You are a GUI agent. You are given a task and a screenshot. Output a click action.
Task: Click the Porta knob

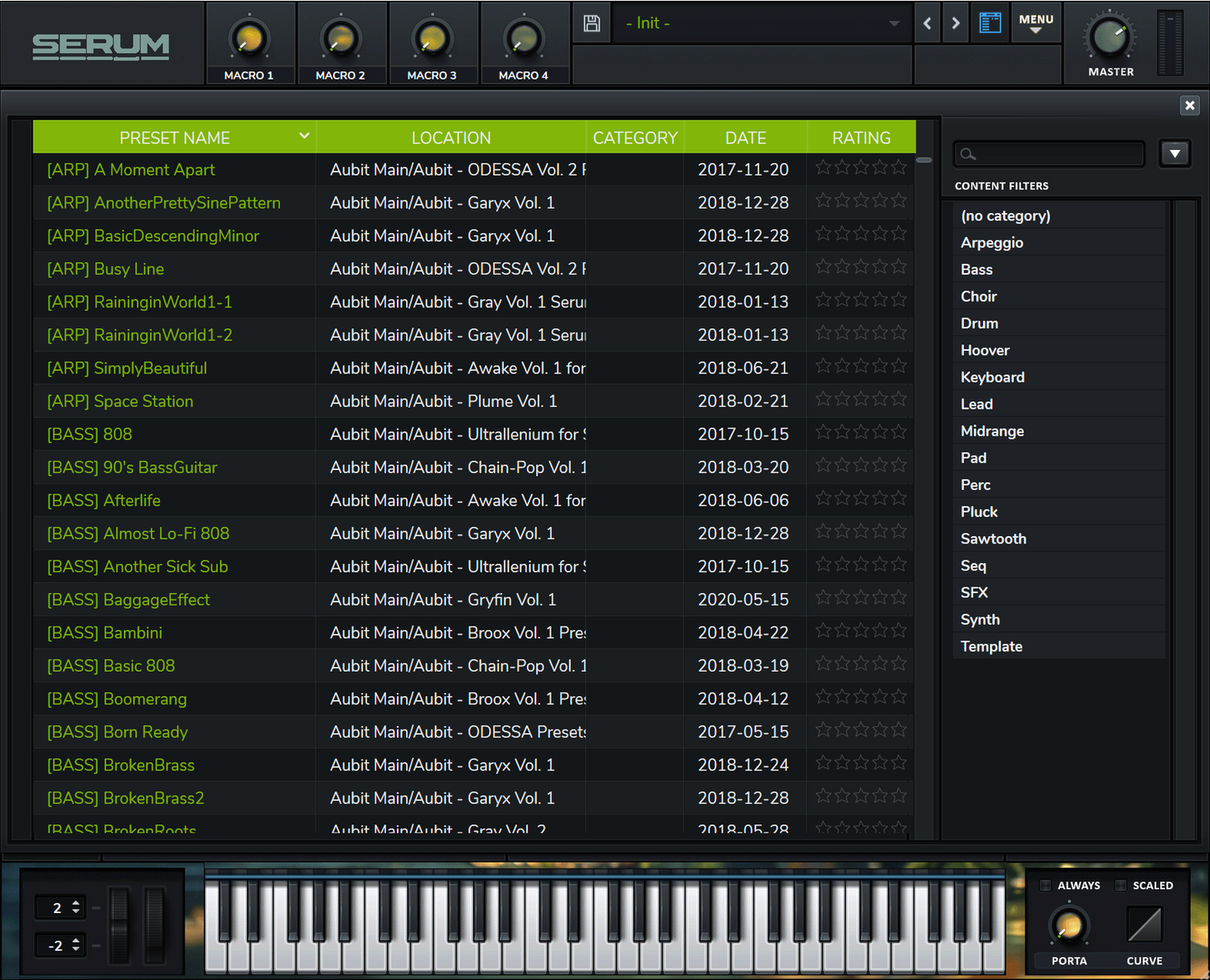coord(1068,926)
